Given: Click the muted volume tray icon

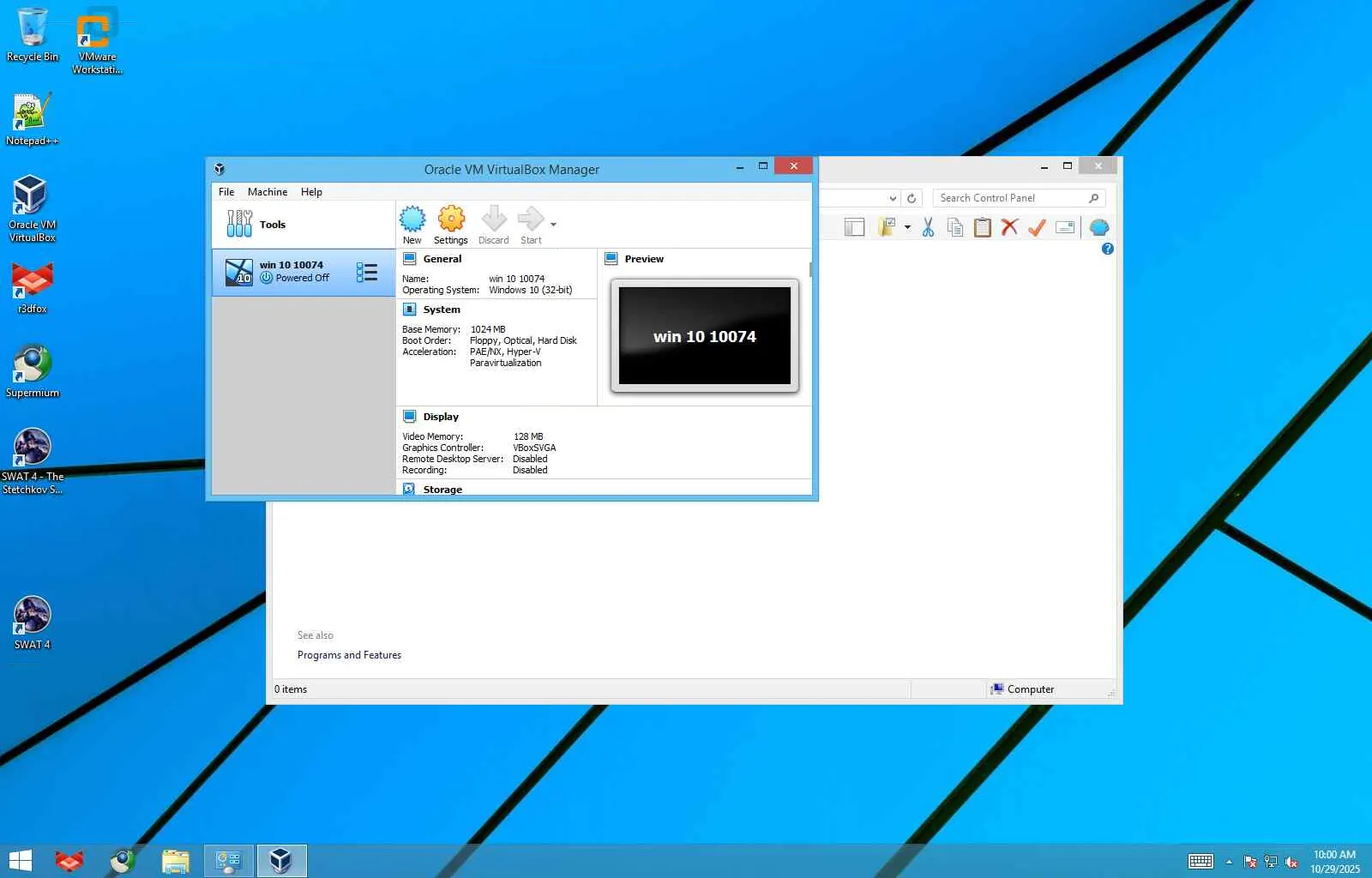Looking at the screenshot, I should pos(1291,862).
